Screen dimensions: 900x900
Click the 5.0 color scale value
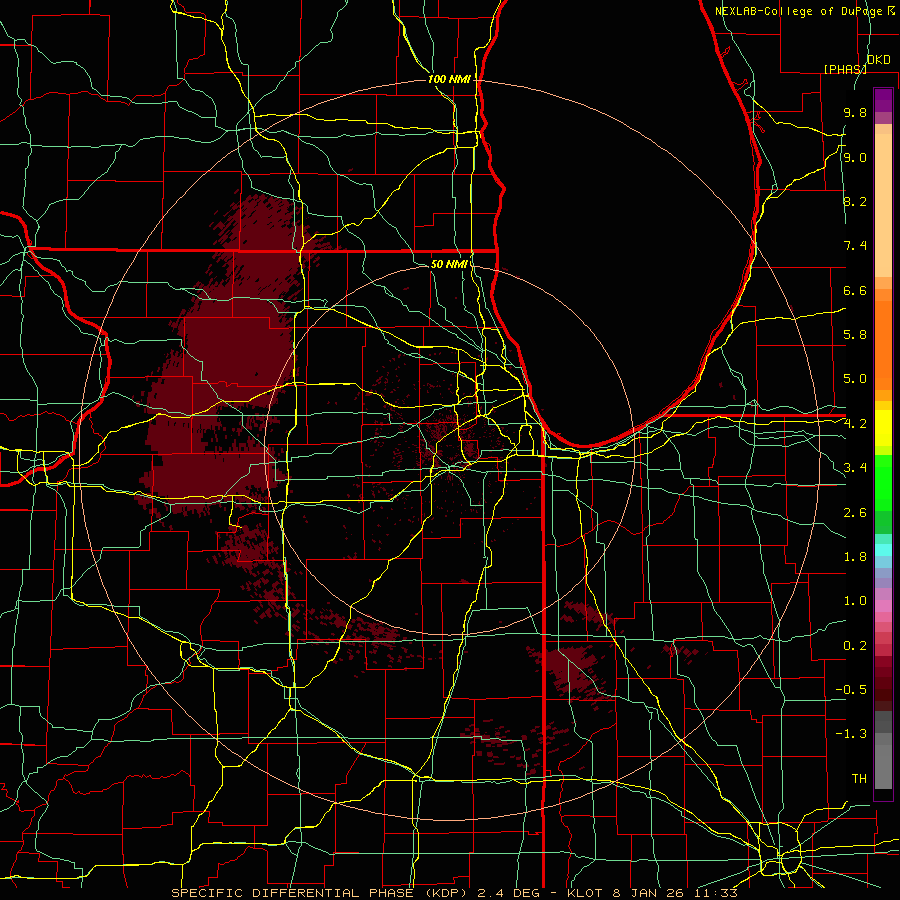tap(855, 379)
